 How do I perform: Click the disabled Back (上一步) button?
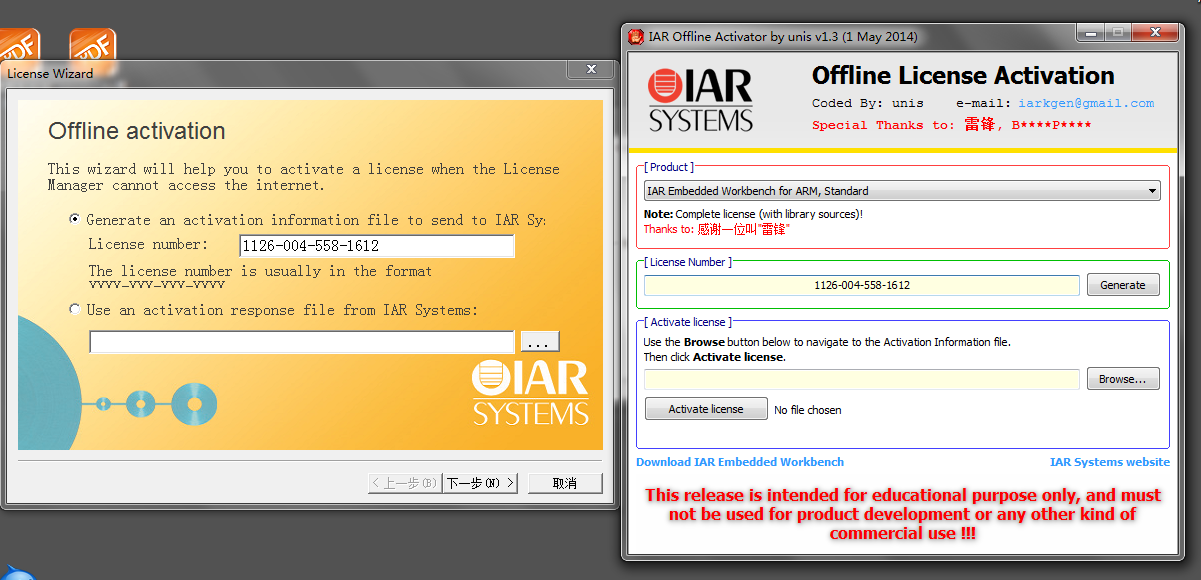coord(405,483)
